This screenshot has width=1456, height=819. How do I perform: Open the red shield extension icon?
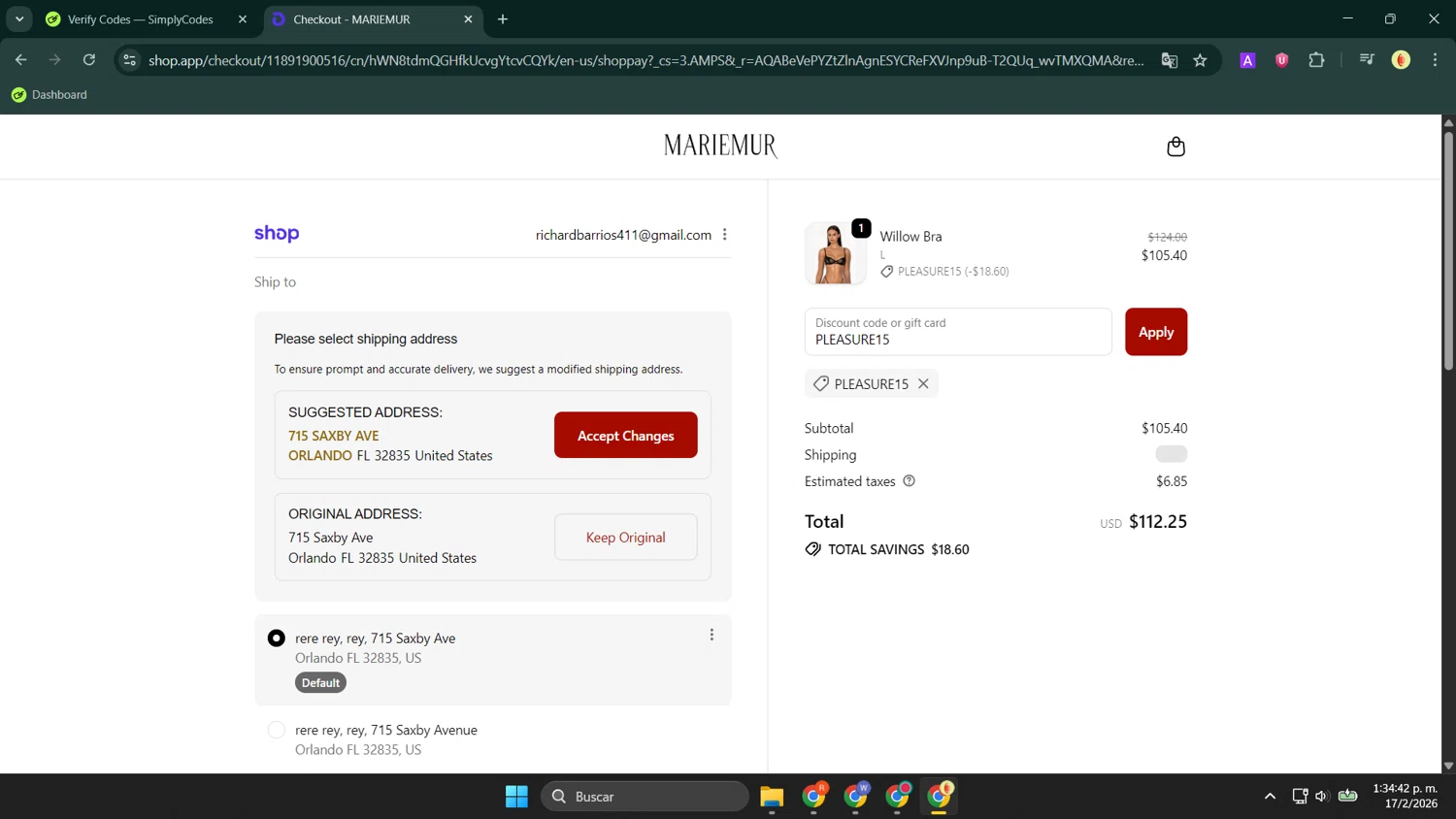[1281, 60]
